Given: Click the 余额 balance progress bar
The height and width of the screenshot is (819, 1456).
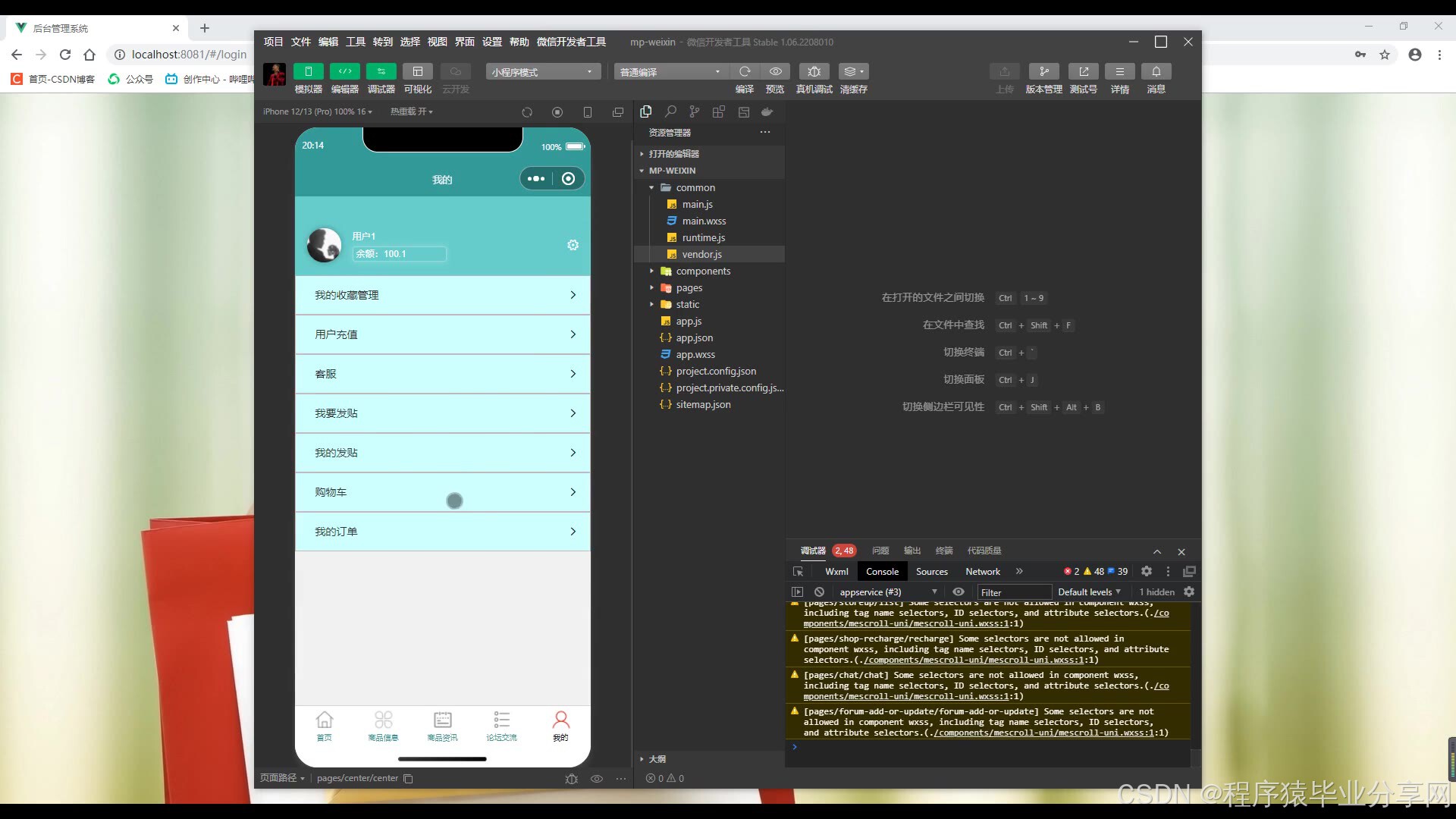Looking at the screenshot, I should tap(399, 254).
